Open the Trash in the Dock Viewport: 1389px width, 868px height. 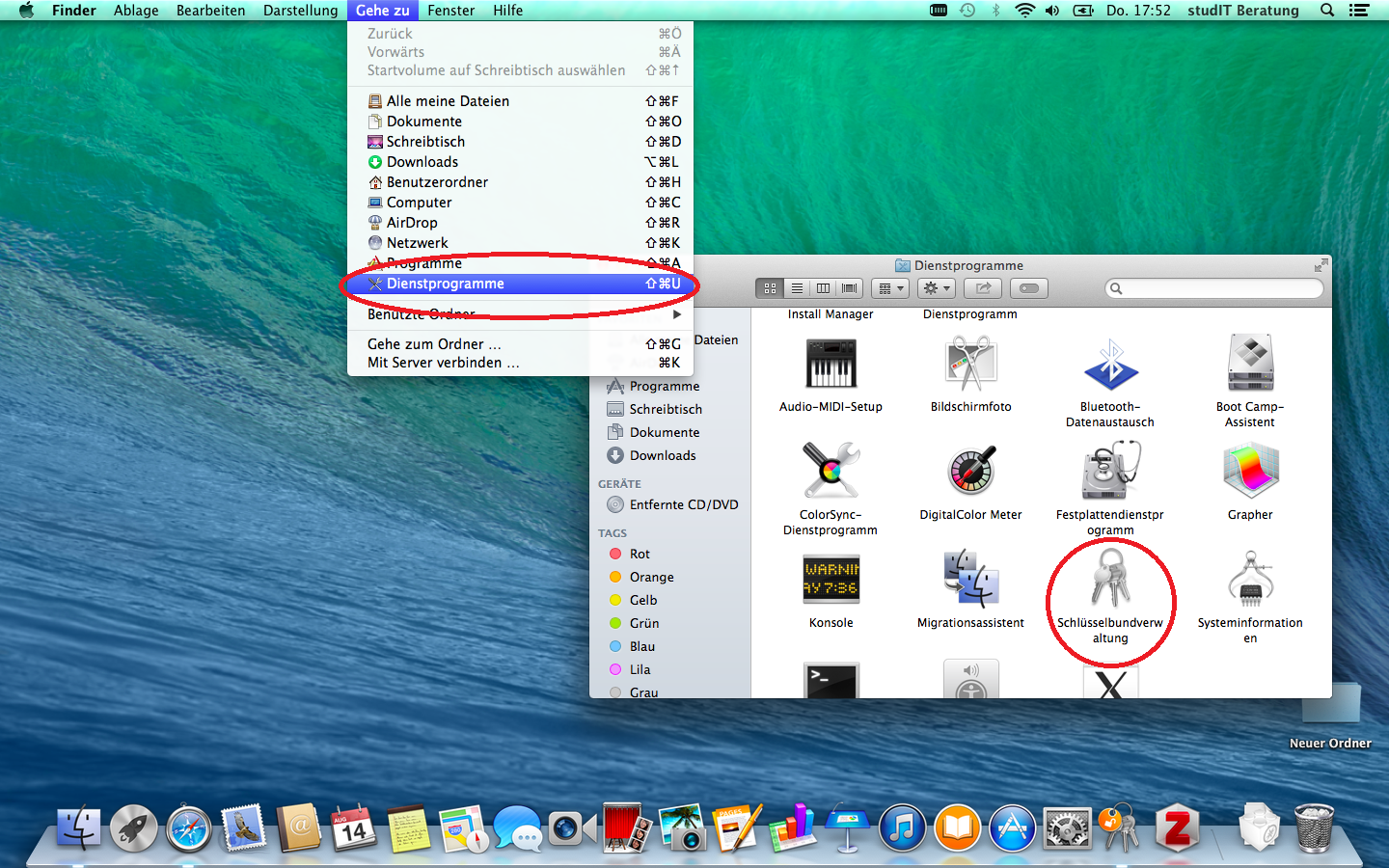click(1314, 827)
